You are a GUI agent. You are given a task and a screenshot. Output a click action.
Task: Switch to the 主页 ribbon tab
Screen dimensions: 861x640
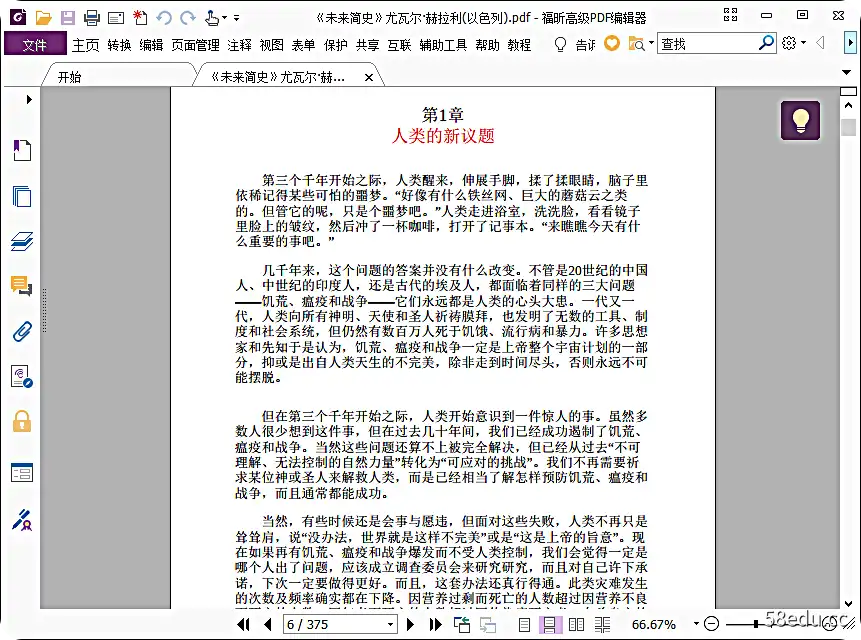click(x=86, y=44)
